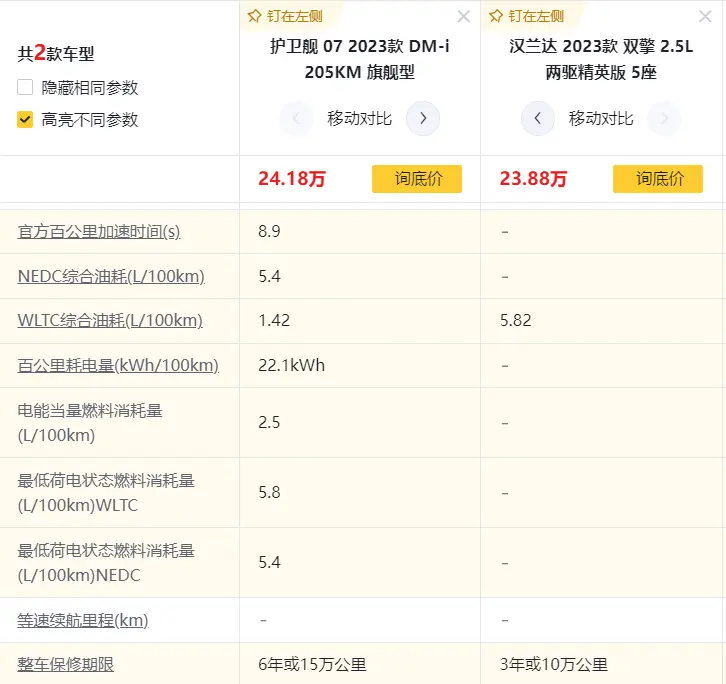
Task: Click the 最低荷电状态燃料消耗量 NEDC label
Action: tap(106, 563)
